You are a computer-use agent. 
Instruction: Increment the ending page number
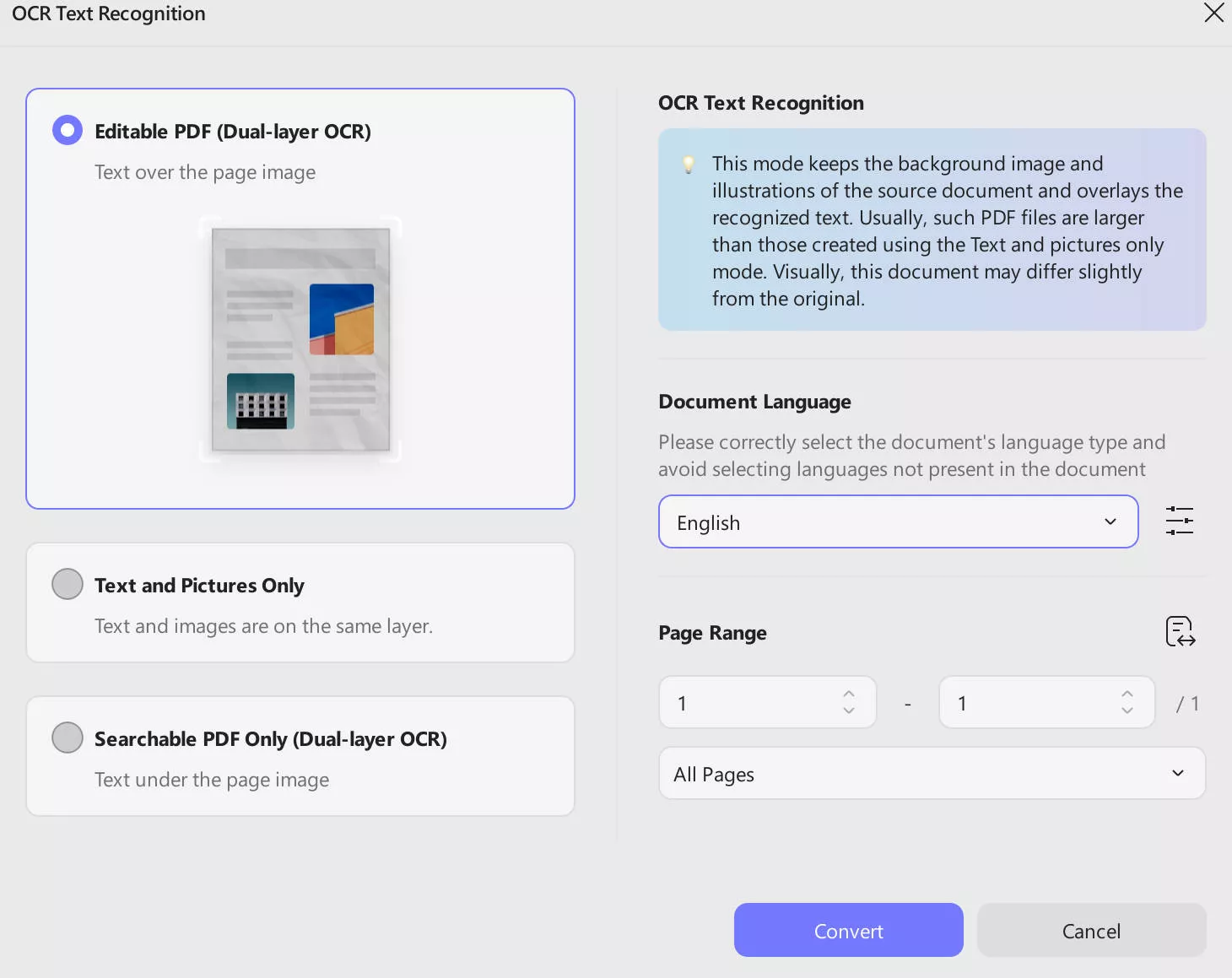(1127, 693)
